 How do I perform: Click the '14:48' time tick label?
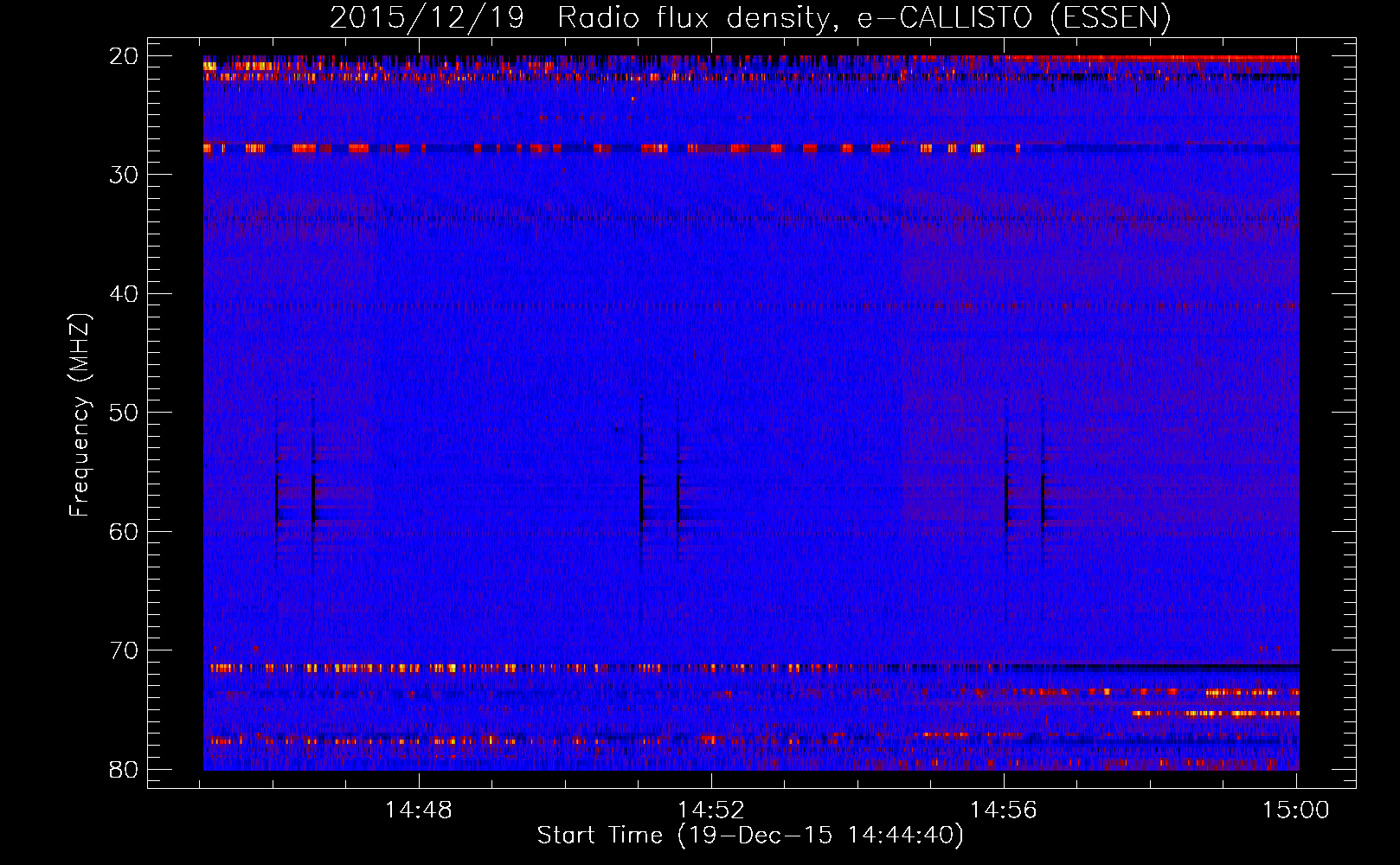[419, 811]
